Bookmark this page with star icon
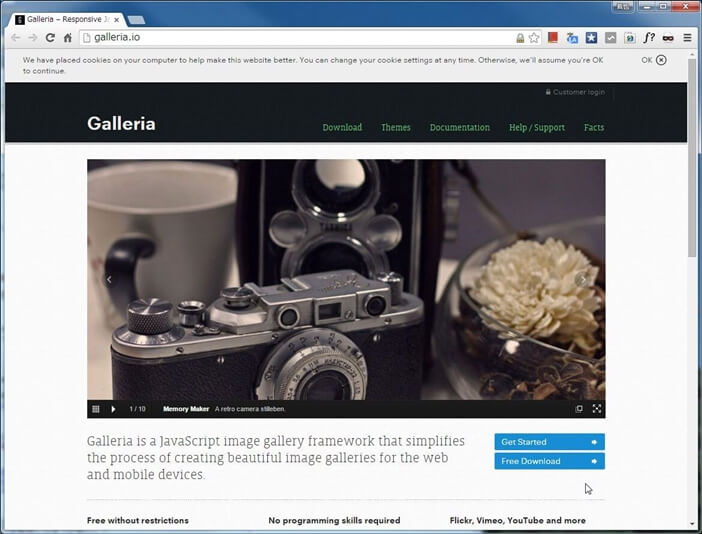 pos(534,38)
